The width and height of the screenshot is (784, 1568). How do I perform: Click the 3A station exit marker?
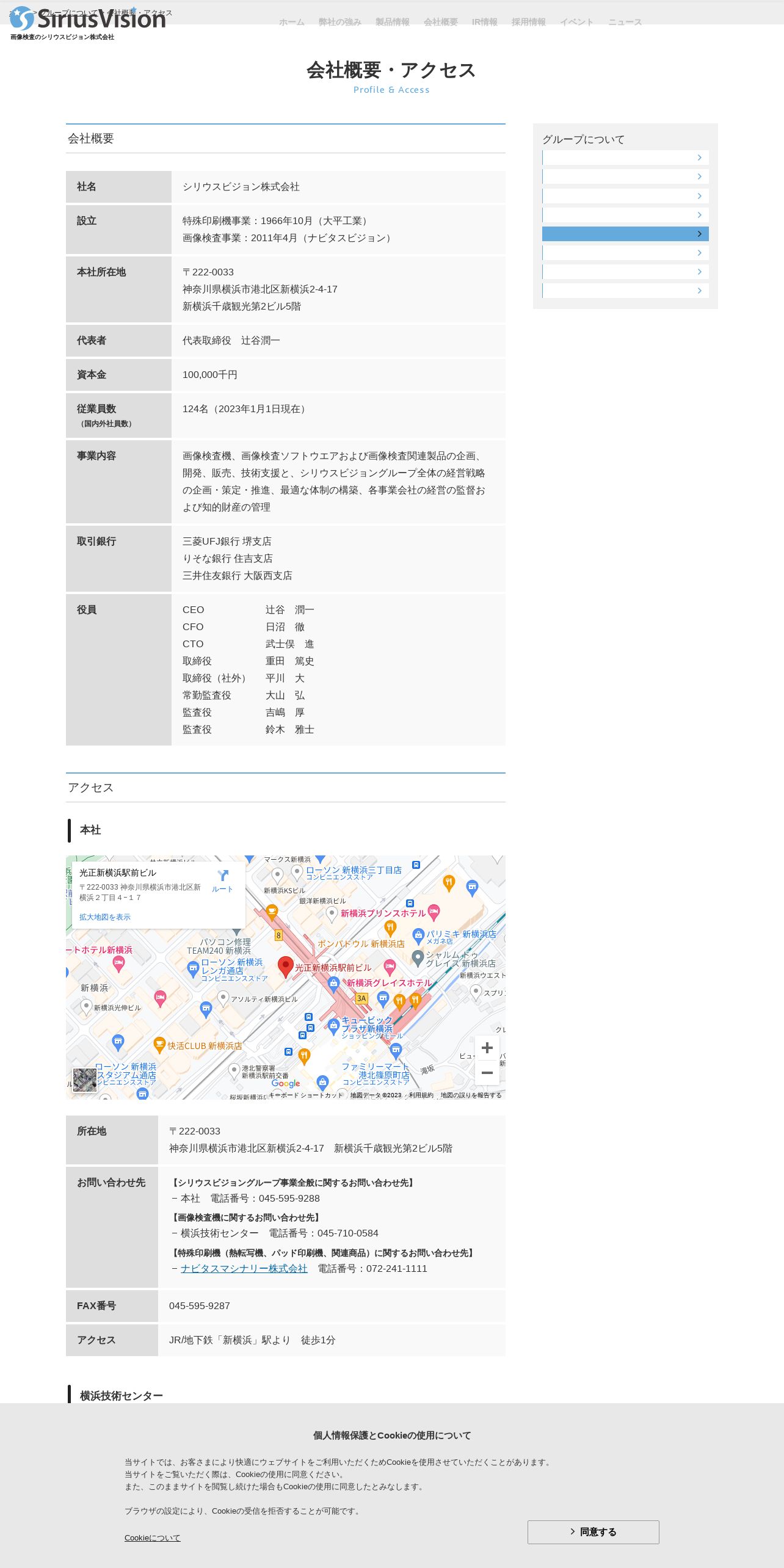[361, 998]
